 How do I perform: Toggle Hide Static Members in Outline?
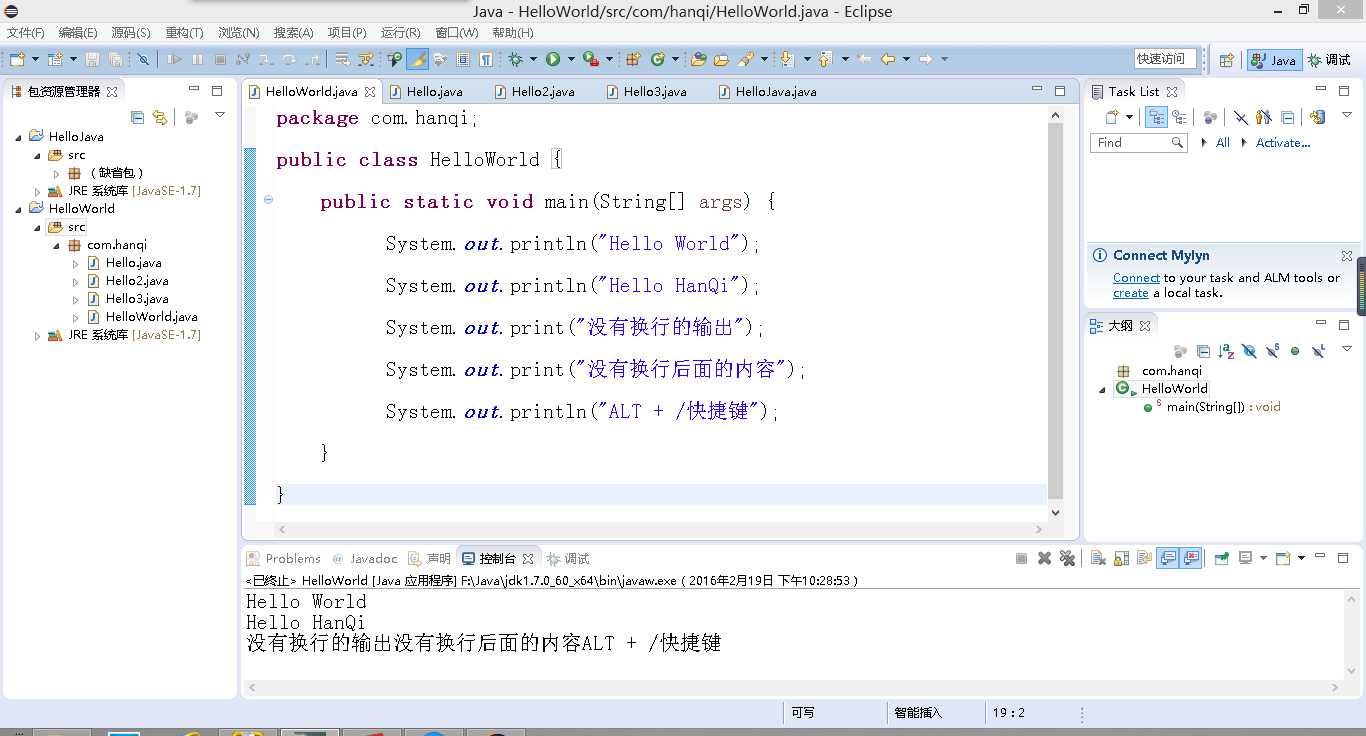click(1272, 351)
